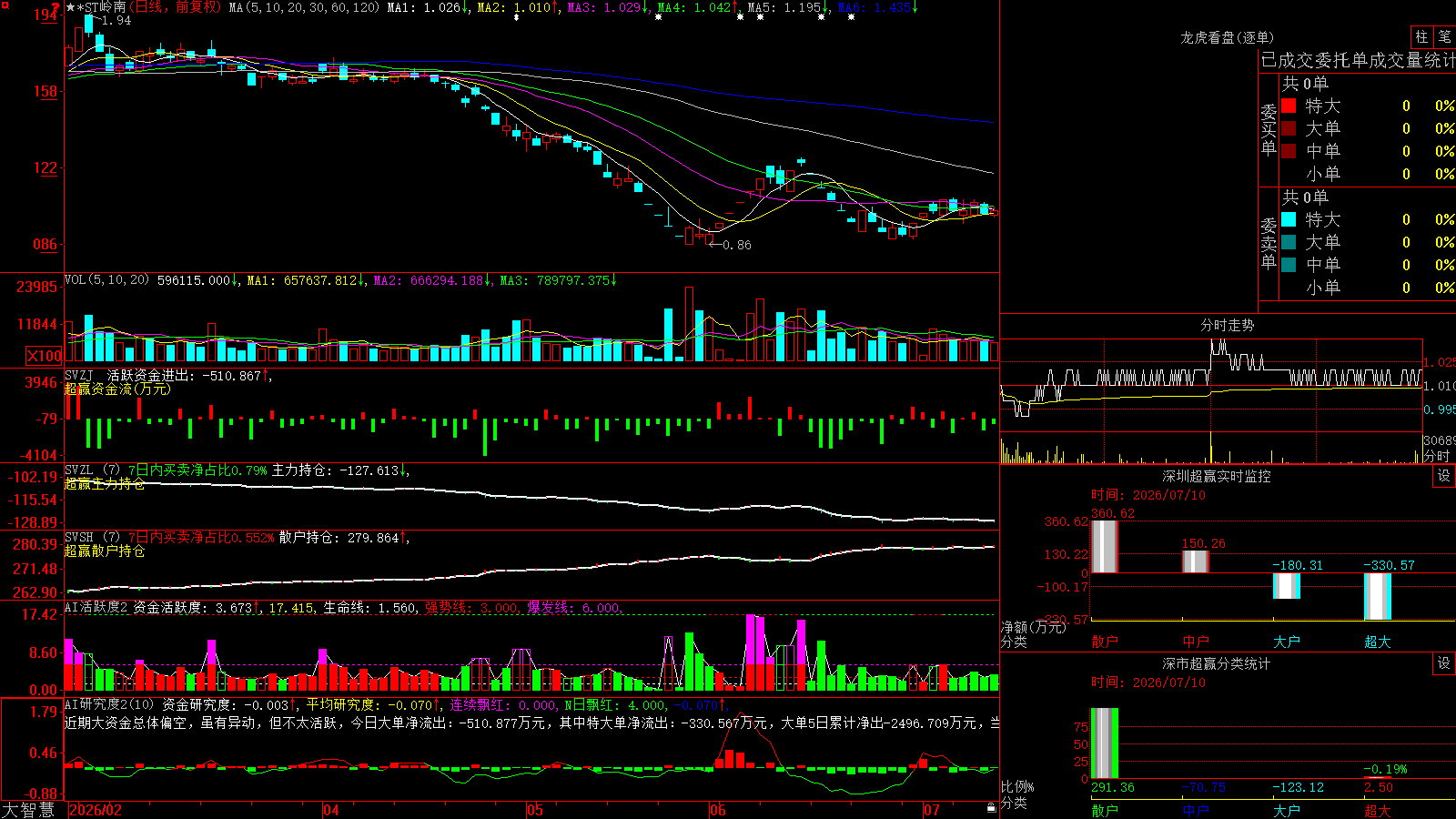The height and width of the screenshot is (819, 1456).
Task: Click 大户 category in 深圳超赢实时监控 chart
Action: tap(1287, 642)
